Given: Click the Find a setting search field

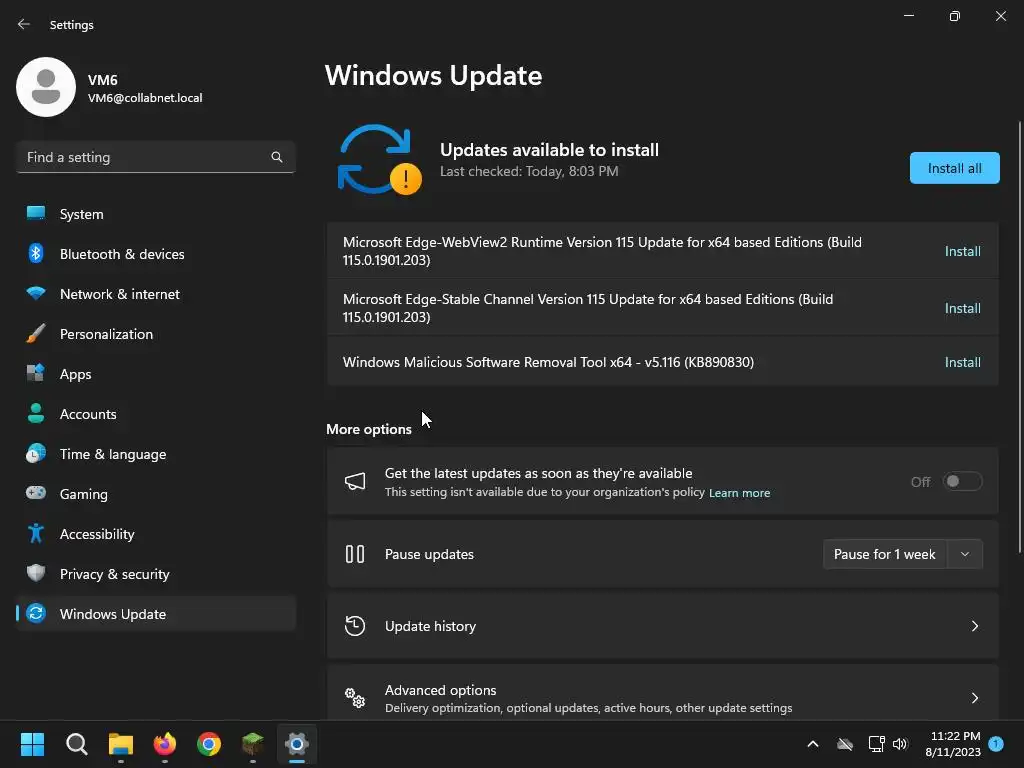Looking at the screenshot, I should (x=156, y=157).
